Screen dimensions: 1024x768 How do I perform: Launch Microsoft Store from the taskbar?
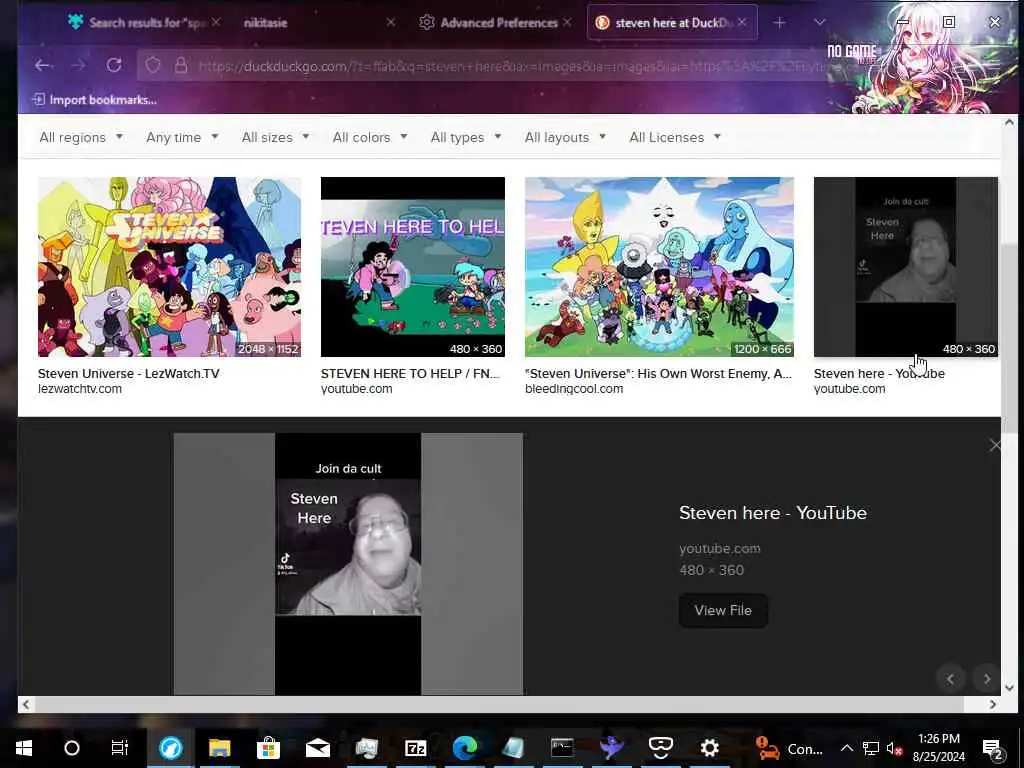point(268,748)
